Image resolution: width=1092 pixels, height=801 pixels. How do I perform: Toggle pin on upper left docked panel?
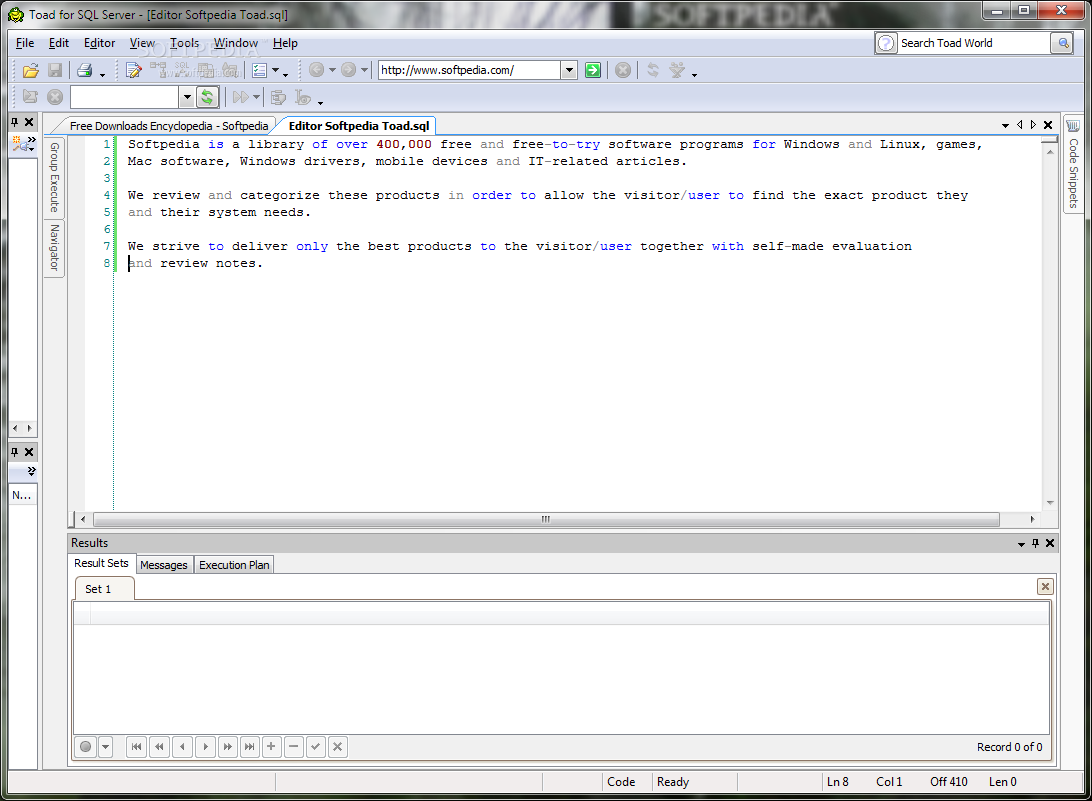15,122
